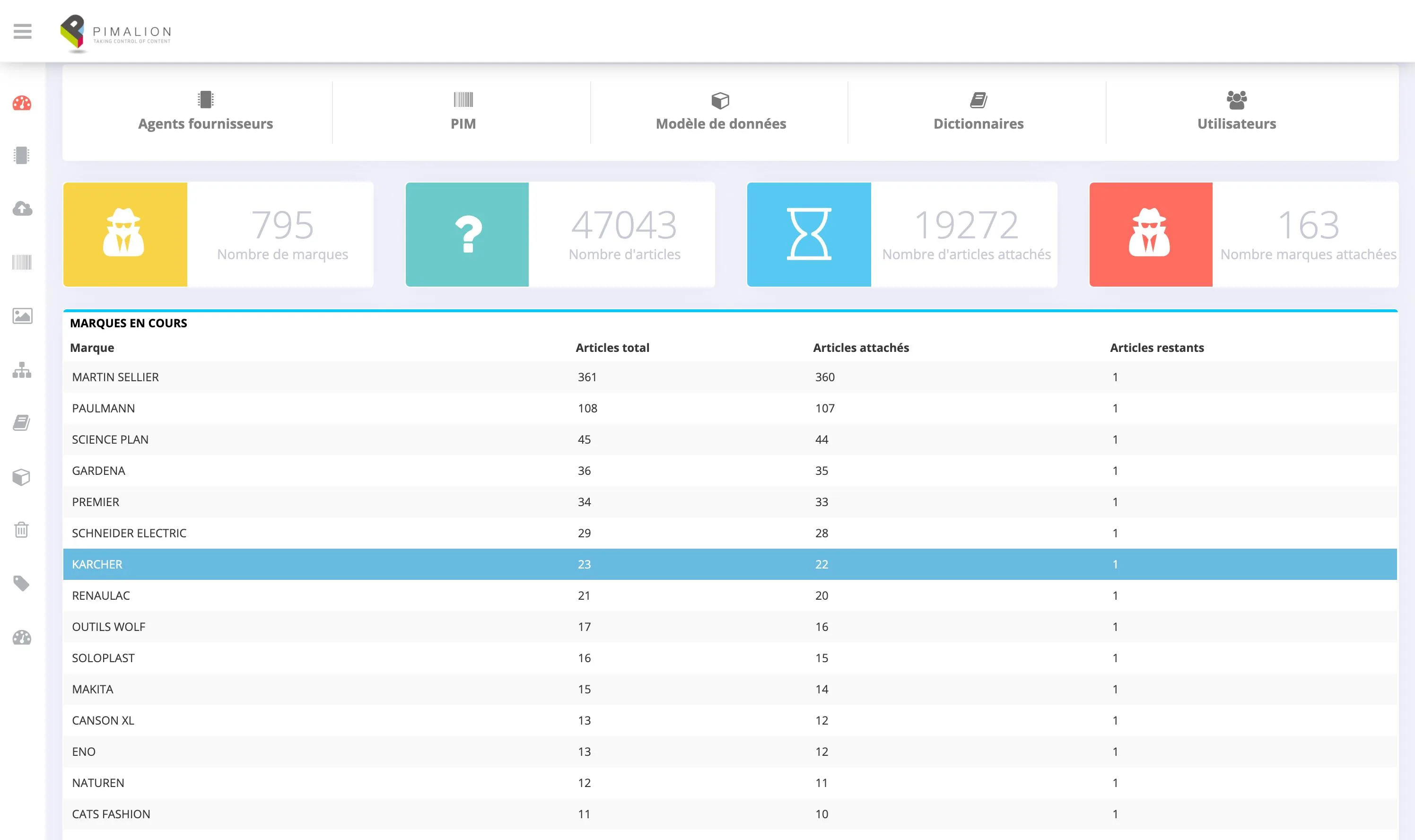
Task: Click the hierarchy sitemap sidebar icon
Action: [x=22, y=369]
